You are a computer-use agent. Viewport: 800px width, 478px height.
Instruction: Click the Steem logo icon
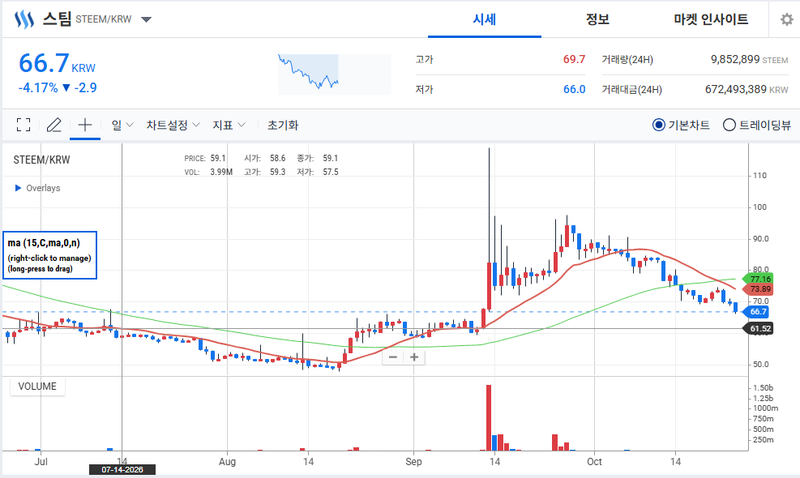[24, 19]
